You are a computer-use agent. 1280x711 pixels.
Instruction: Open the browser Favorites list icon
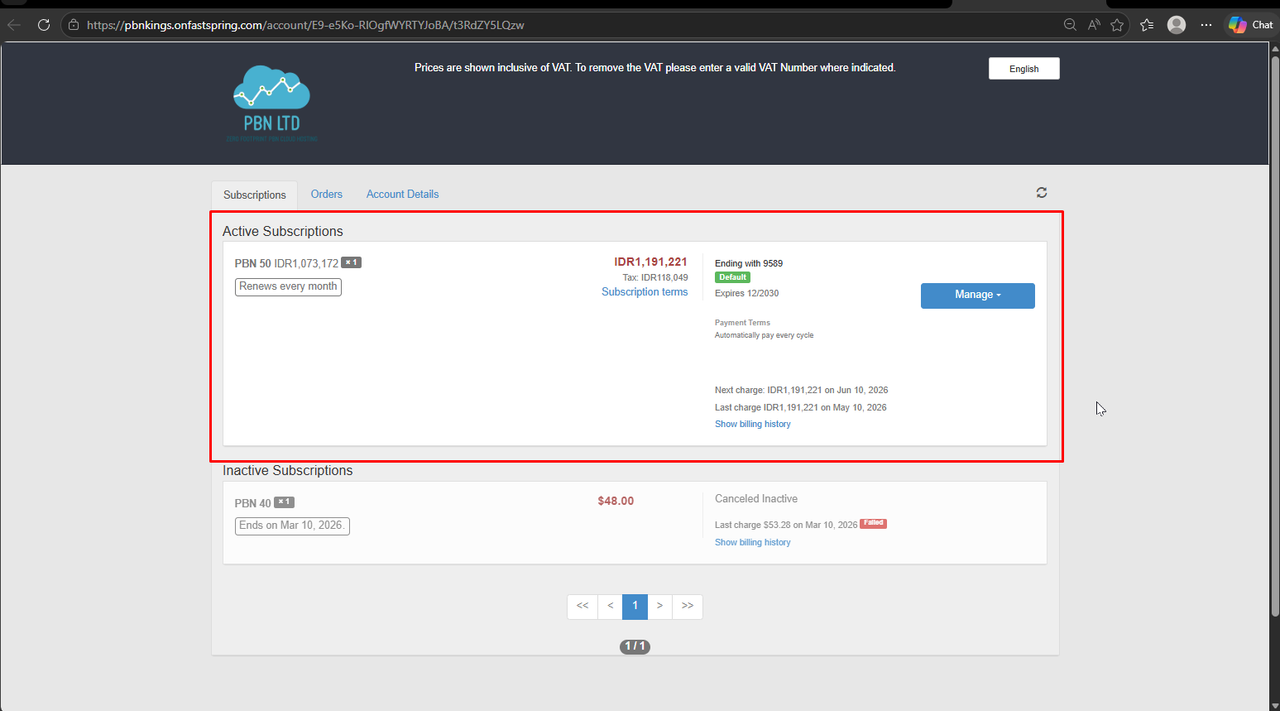[1147, 25]
